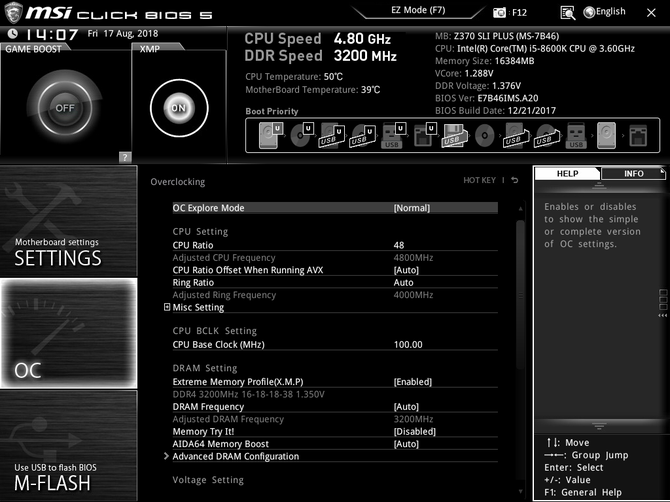670x502 pixels.
Task: Click the DDR4 3200MHz 16-18-18-38 1.350V text
Action: point(248,394)
